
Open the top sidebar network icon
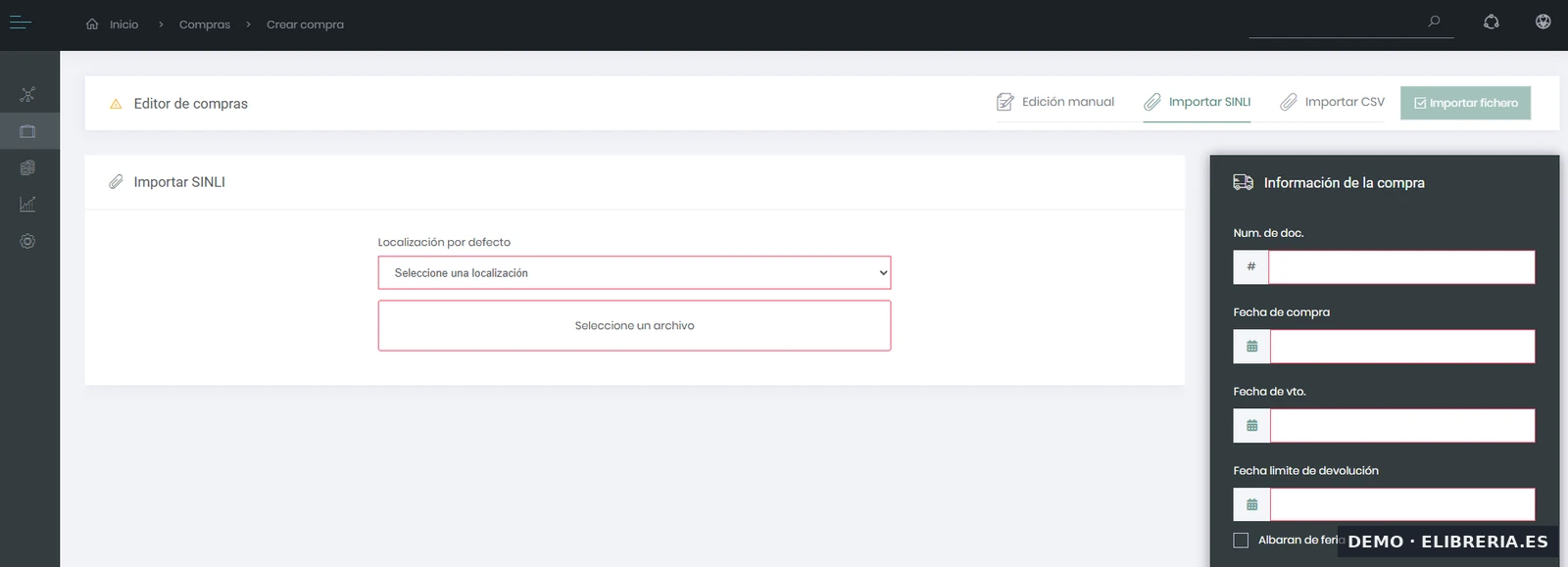coord(27,94)
